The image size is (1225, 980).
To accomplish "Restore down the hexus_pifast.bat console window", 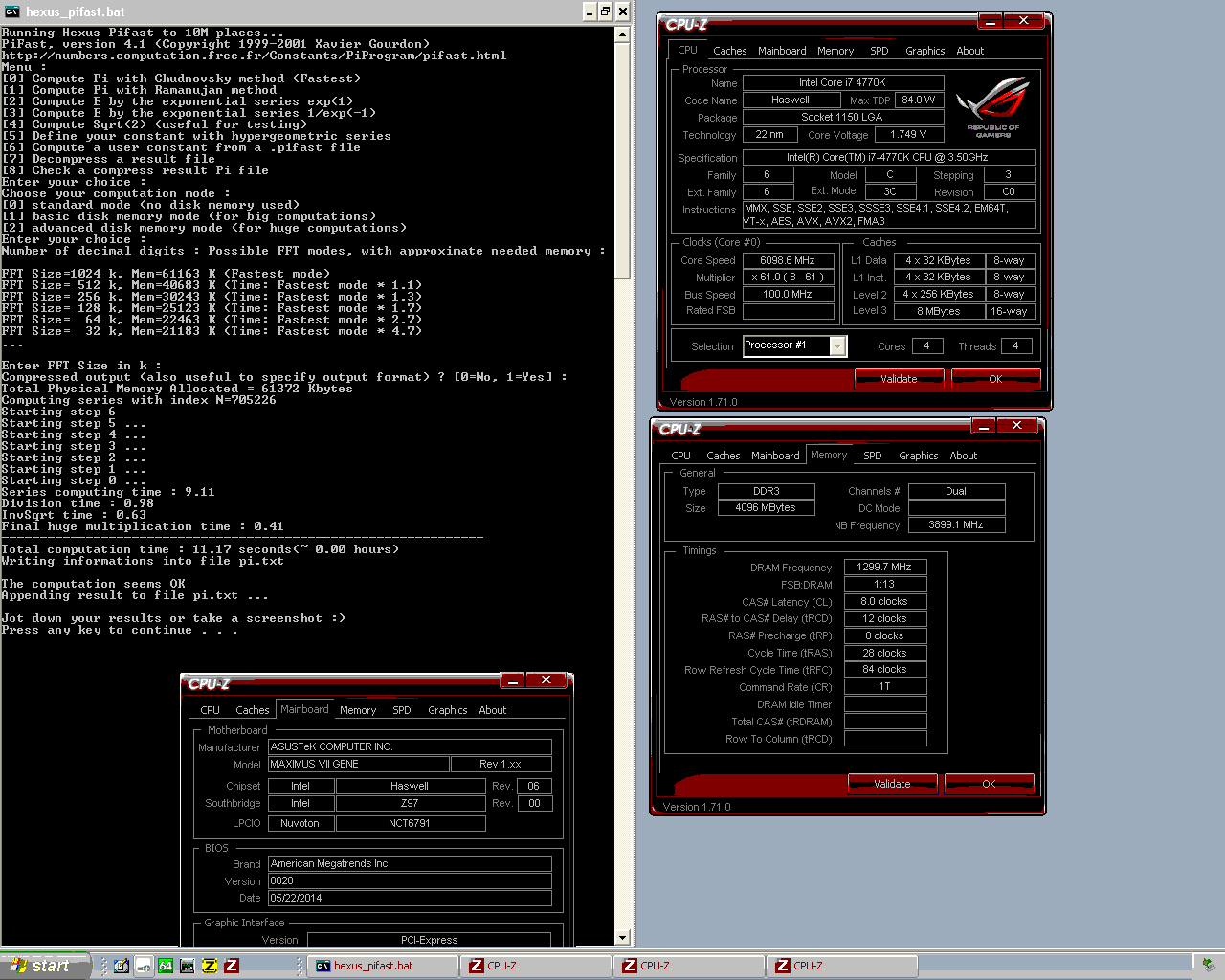I will click(606, 11).
